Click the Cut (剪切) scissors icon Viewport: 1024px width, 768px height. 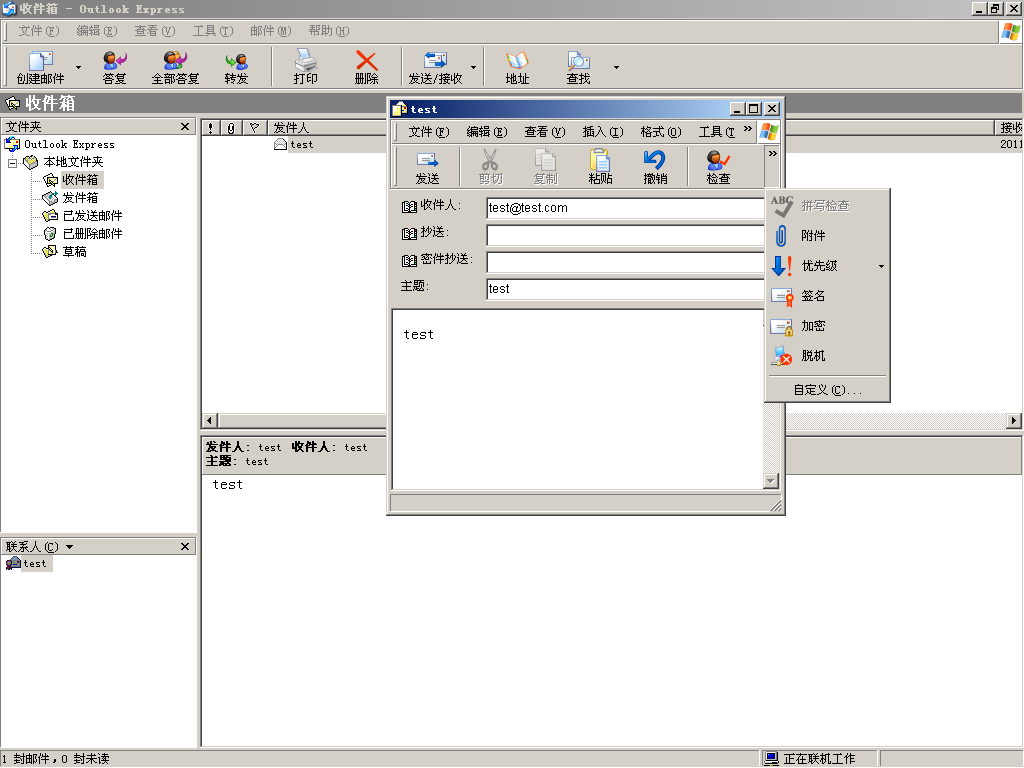tap(490, 167)
